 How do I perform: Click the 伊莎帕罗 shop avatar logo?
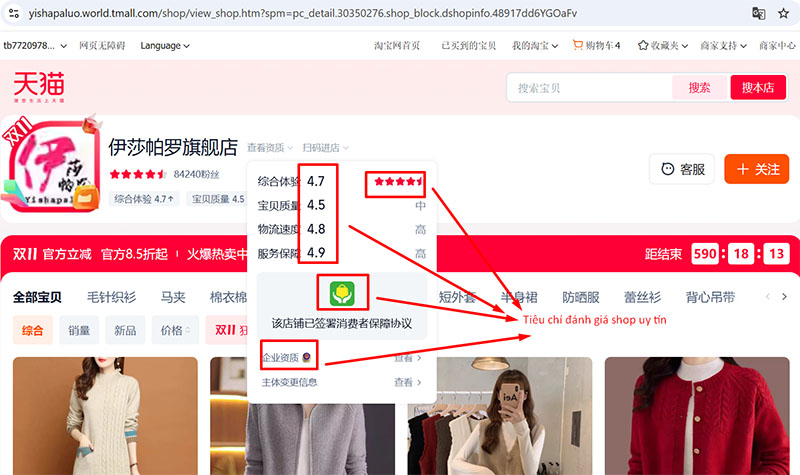[x=54, y=166]
